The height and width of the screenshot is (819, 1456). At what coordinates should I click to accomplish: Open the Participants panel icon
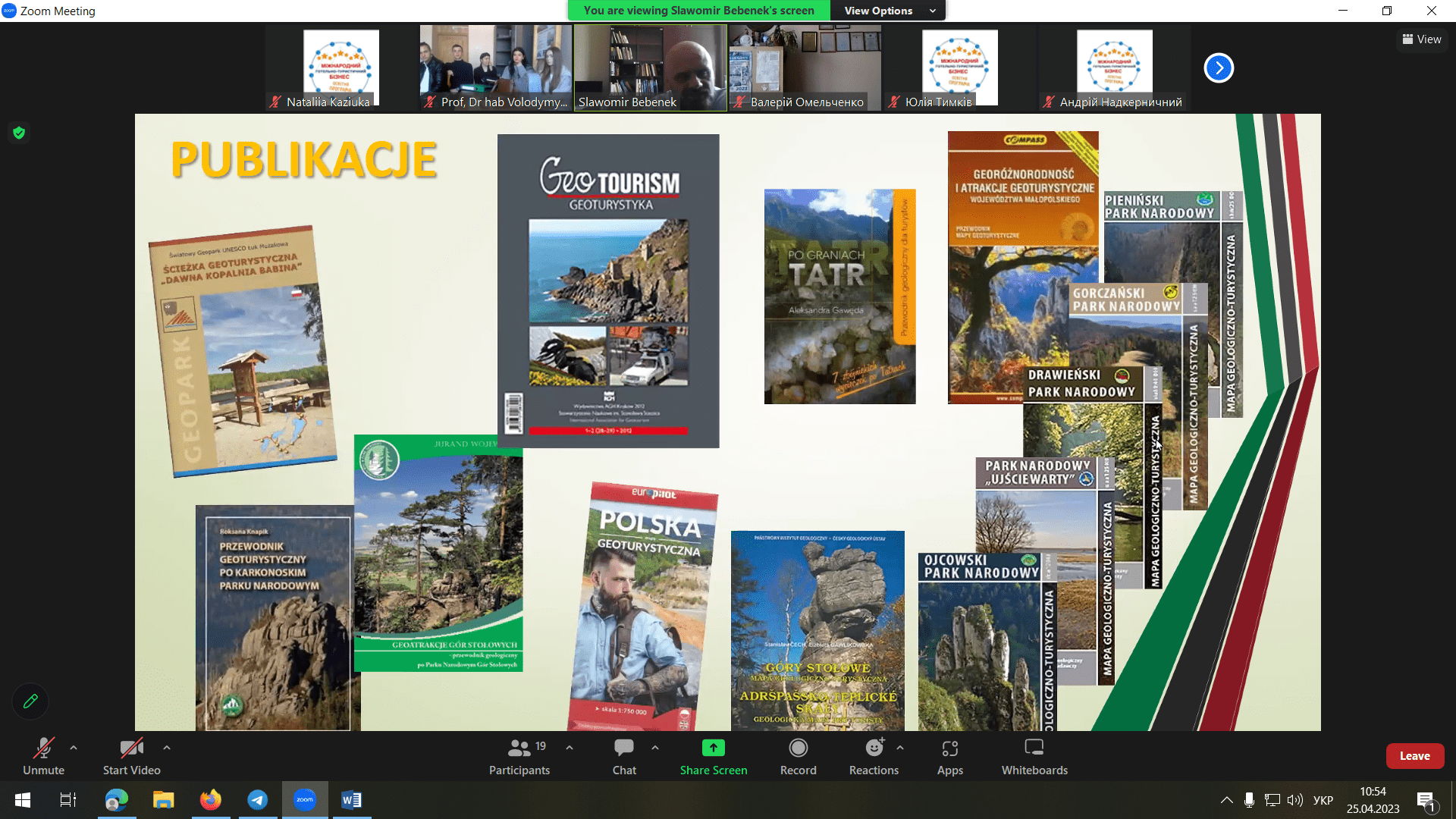(x=519, y=748)
